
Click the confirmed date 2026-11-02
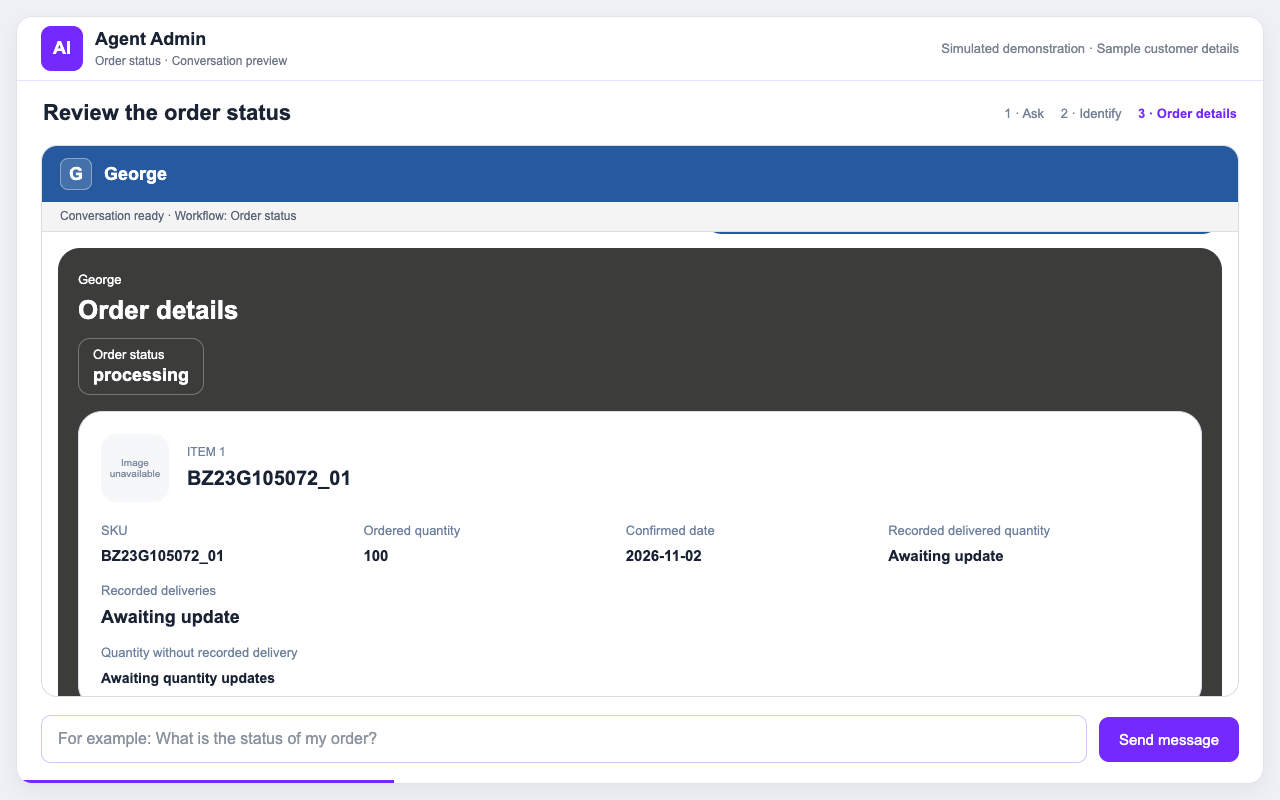[664, 556]
